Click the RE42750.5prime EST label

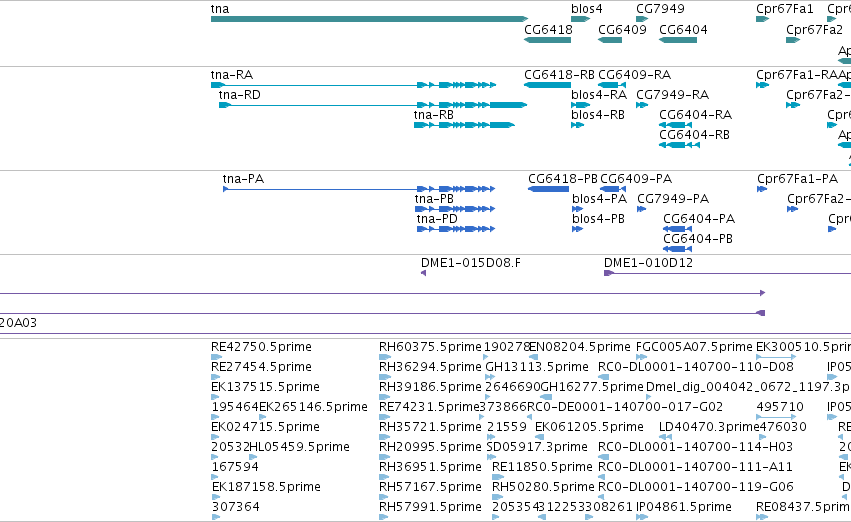tap(261, 346)
